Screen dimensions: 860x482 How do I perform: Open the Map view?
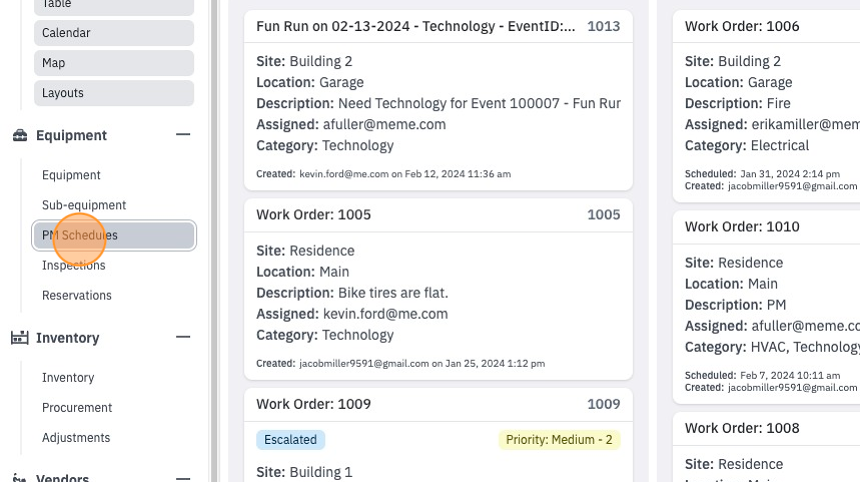point(114,63)
